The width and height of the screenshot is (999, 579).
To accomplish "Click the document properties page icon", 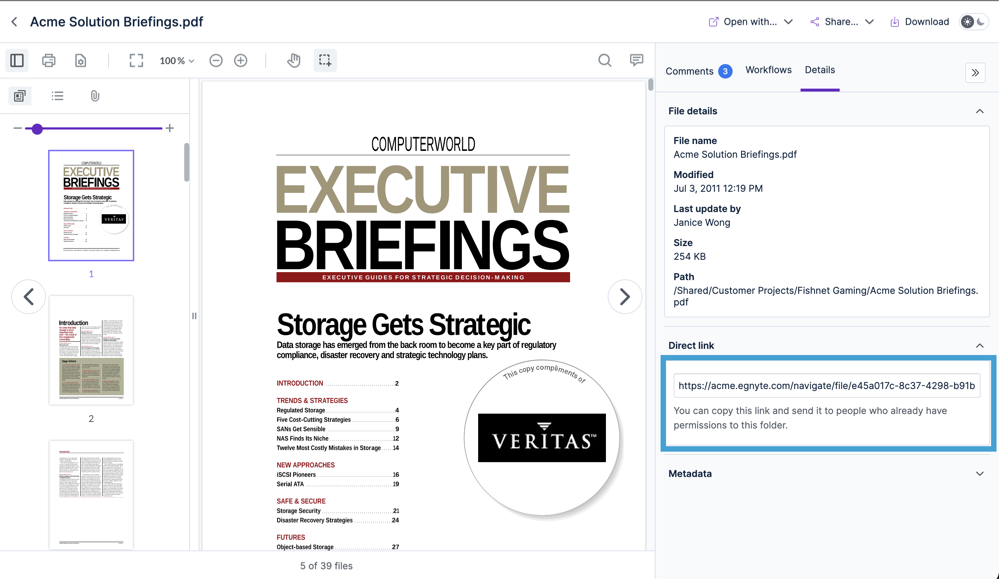I will tap(80, 61).
